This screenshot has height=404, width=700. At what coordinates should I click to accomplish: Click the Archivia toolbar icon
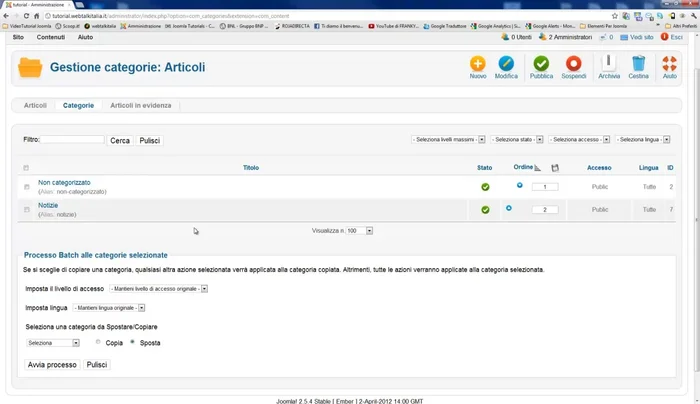[x=608, y=63]
